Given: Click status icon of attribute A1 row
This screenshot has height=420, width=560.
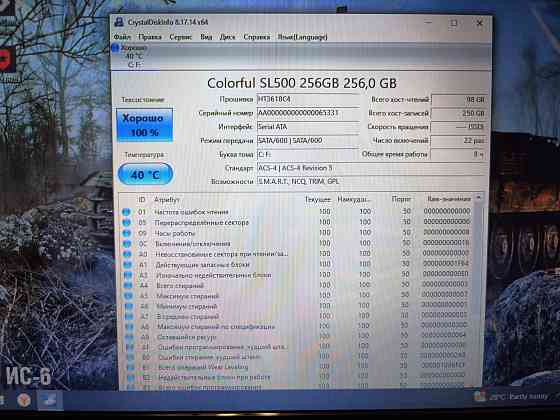Looking at the screenshot, I should 128,265.
